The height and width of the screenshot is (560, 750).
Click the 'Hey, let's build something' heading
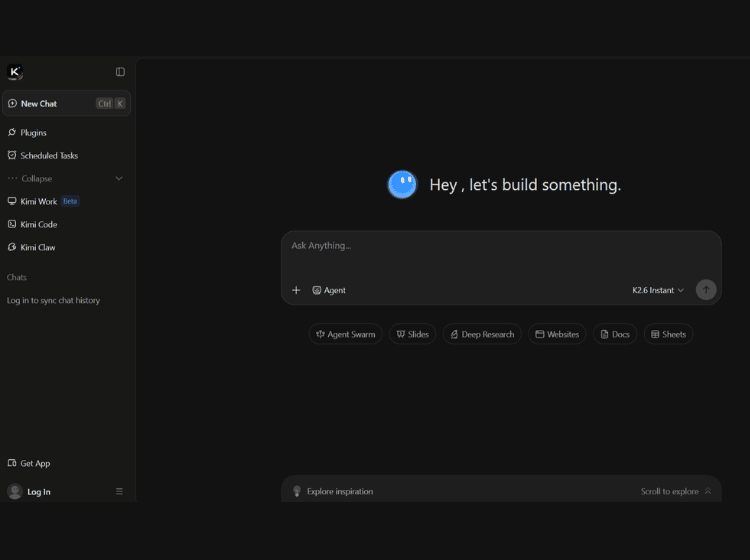525,185
